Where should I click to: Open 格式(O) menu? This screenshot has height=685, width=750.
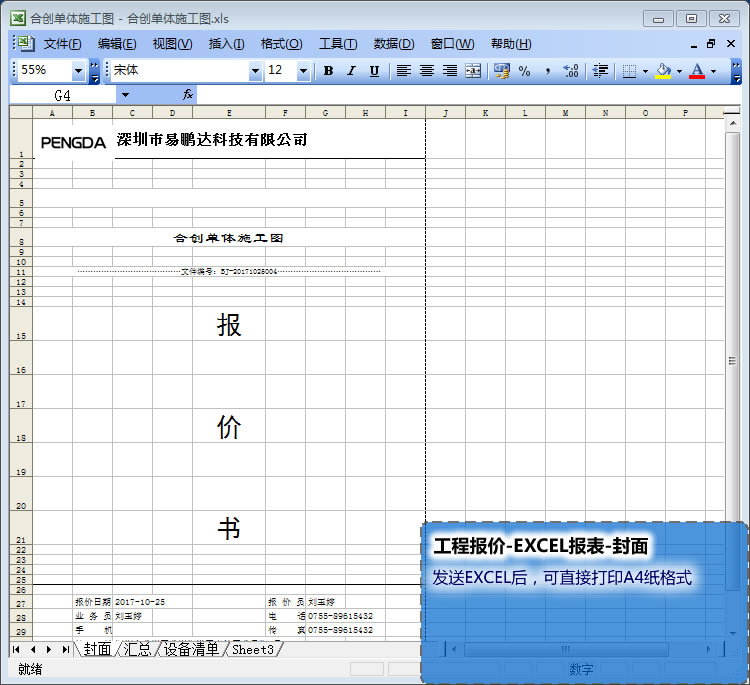pyautogui.click(x=281, y=44)
